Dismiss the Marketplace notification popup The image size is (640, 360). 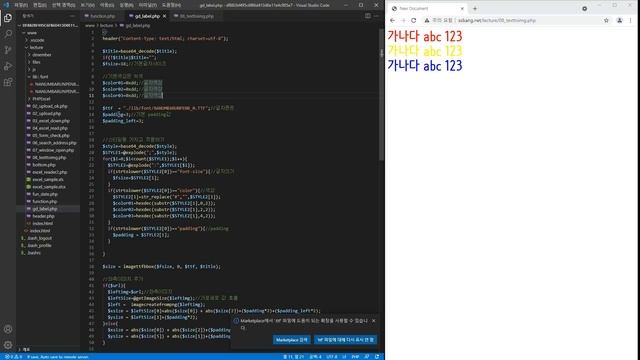pos(373,321)
